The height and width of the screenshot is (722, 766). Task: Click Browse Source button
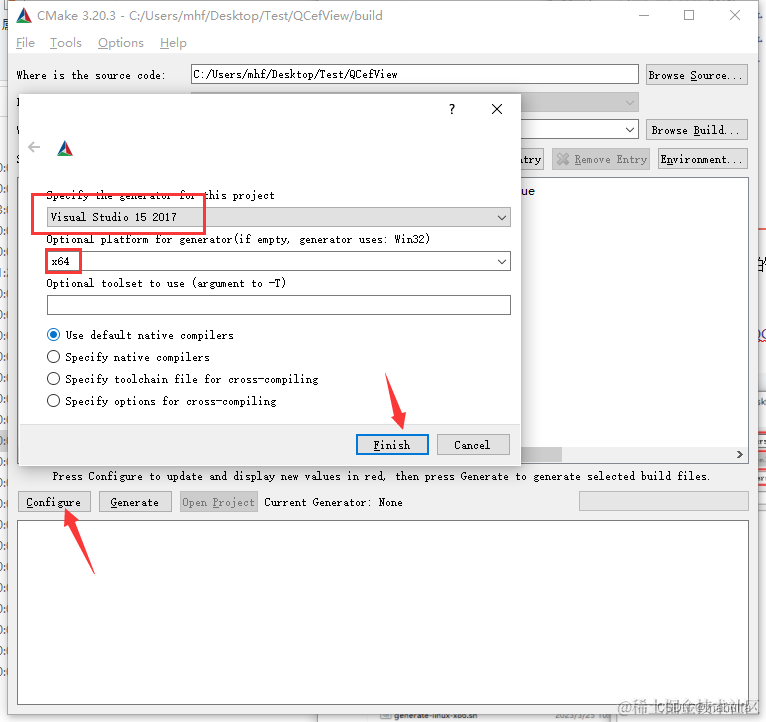coord(697,75)
